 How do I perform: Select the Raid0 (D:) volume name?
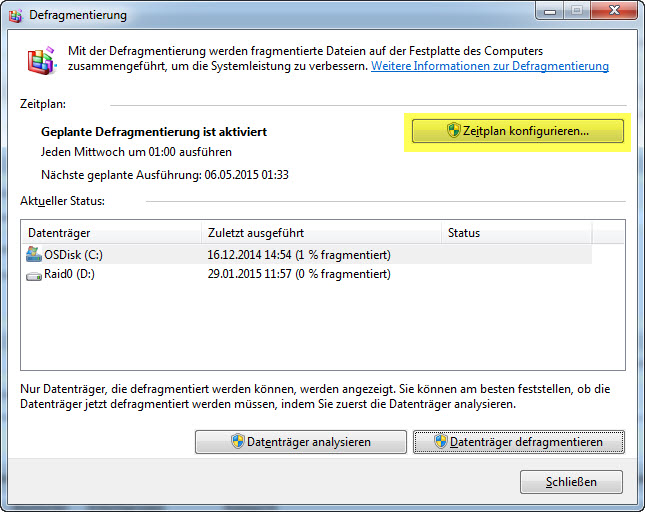click(x=71, y=274)
